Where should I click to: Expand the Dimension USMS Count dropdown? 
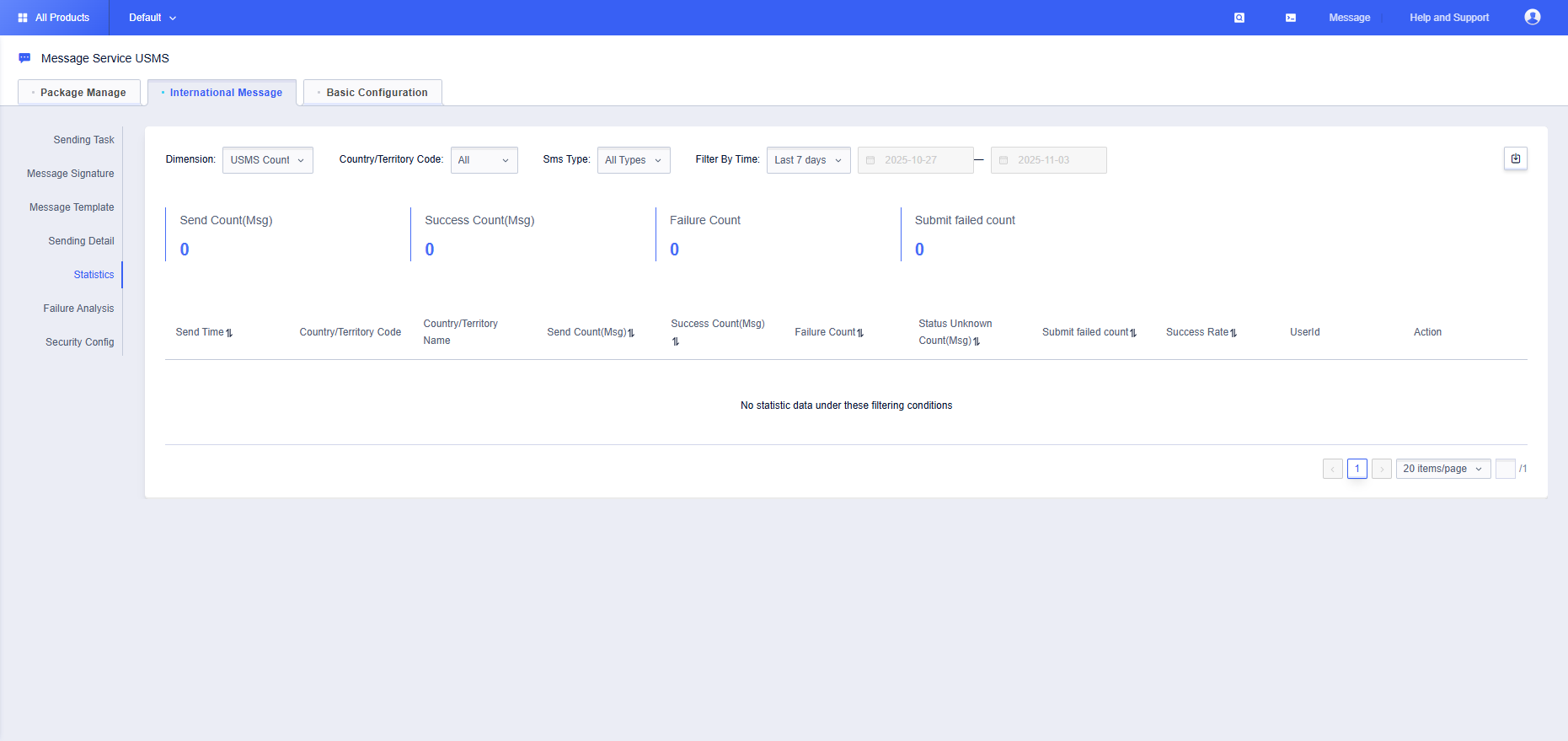(267, 160)
